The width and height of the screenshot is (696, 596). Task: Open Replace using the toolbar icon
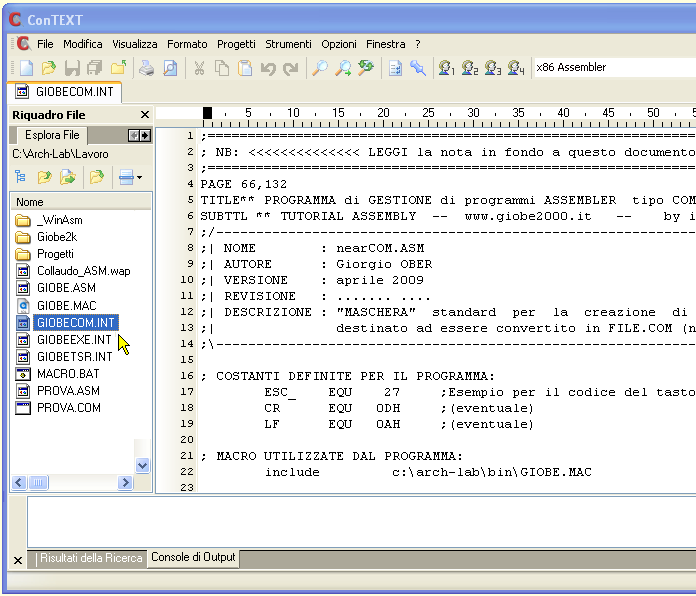point(366,68)
